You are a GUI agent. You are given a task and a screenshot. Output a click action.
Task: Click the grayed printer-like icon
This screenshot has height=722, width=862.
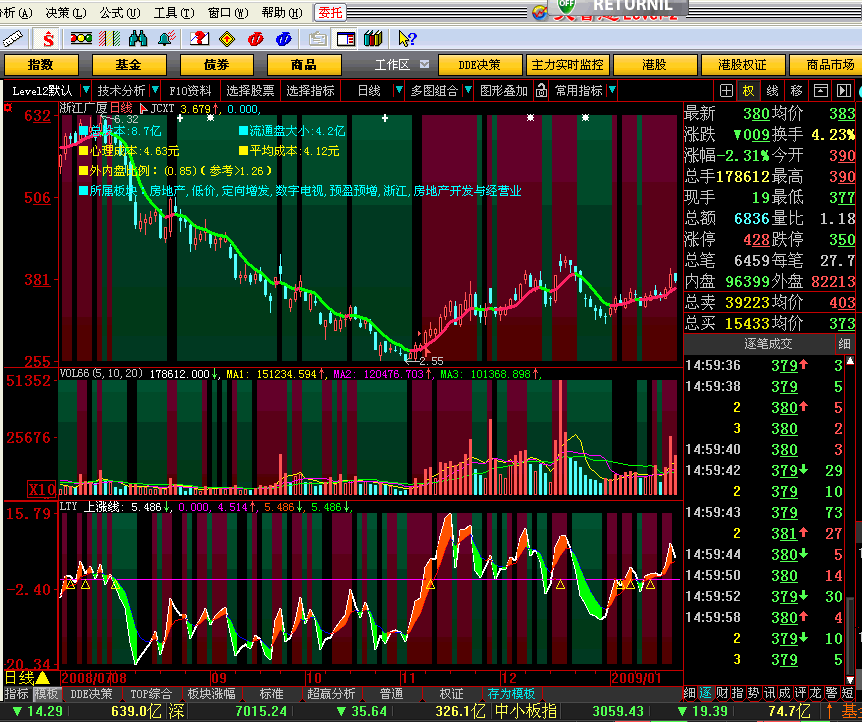coord(318,39)
